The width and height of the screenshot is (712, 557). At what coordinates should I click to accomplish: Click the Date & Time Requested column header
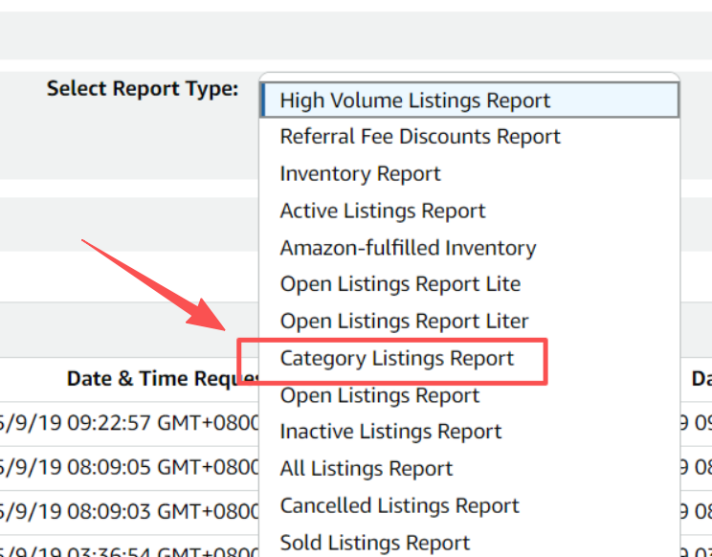point(162,379)
